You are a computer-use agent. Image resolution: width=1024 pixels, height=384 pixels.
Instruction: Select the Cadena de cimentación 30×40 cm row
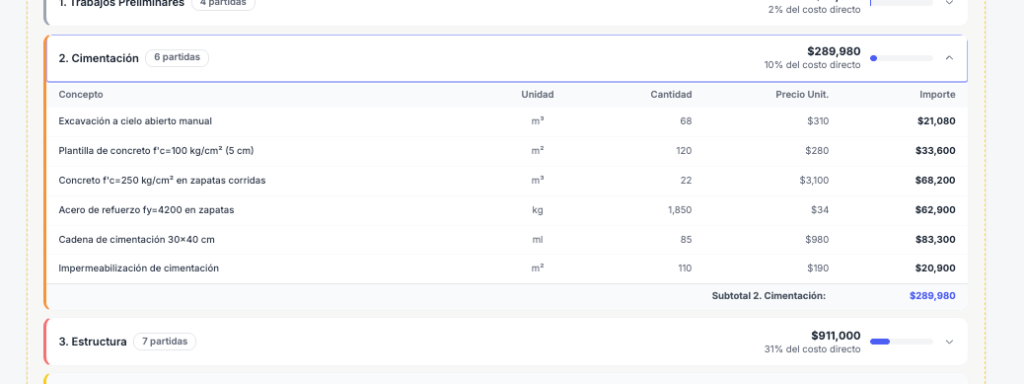pyautogui.click(x=507, y=240)
